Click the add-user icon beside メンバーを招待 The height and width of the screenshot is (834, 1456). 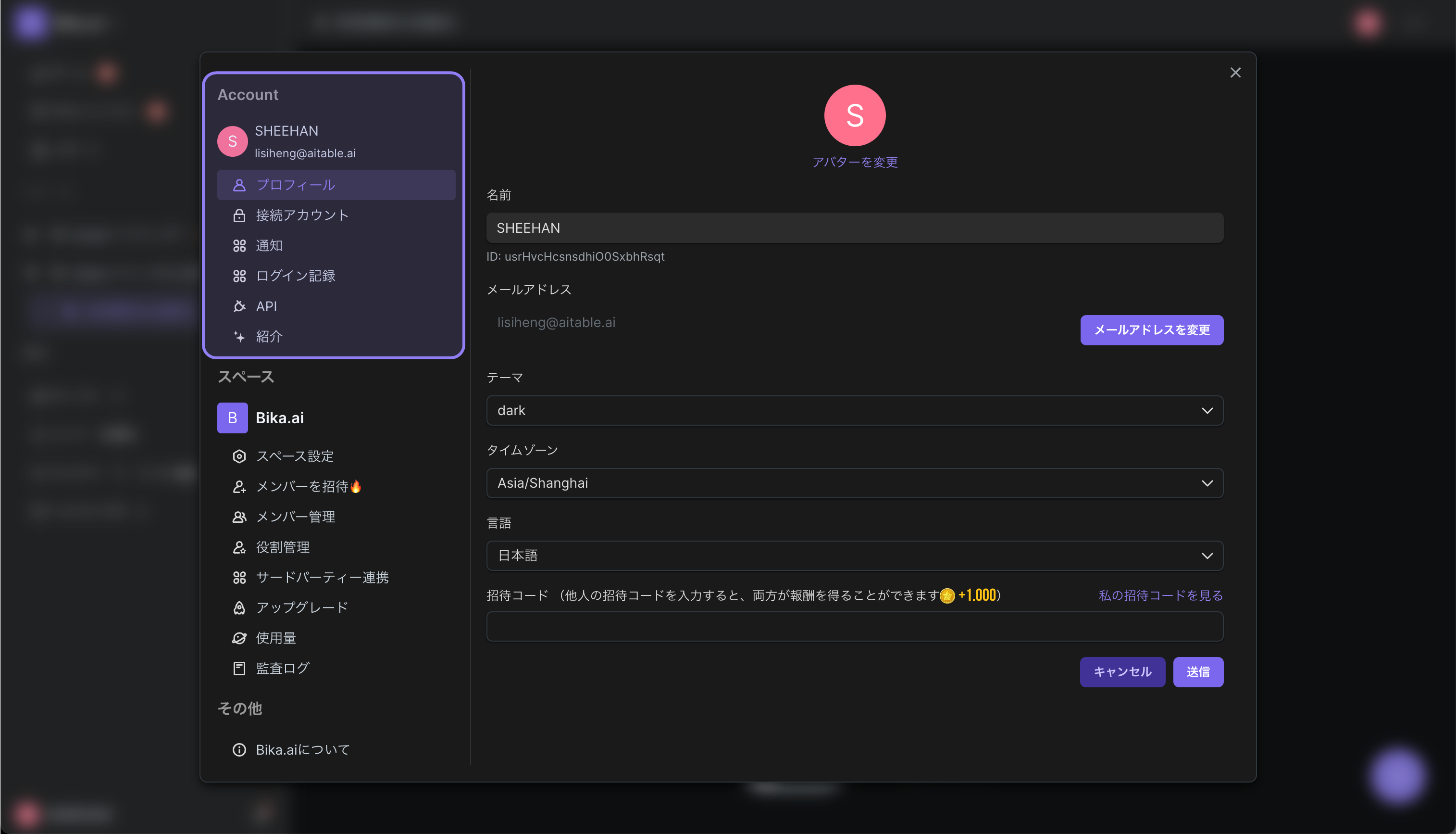pos(239,487)
